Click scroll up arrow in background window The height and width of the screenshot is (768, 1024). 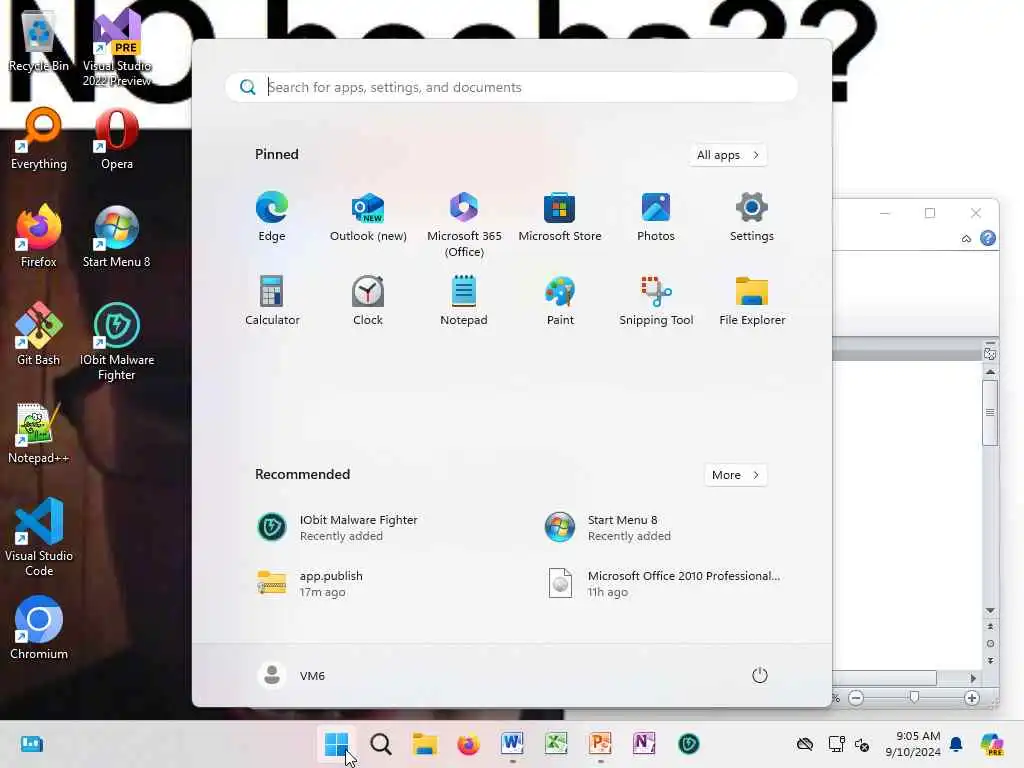(990, 371)
